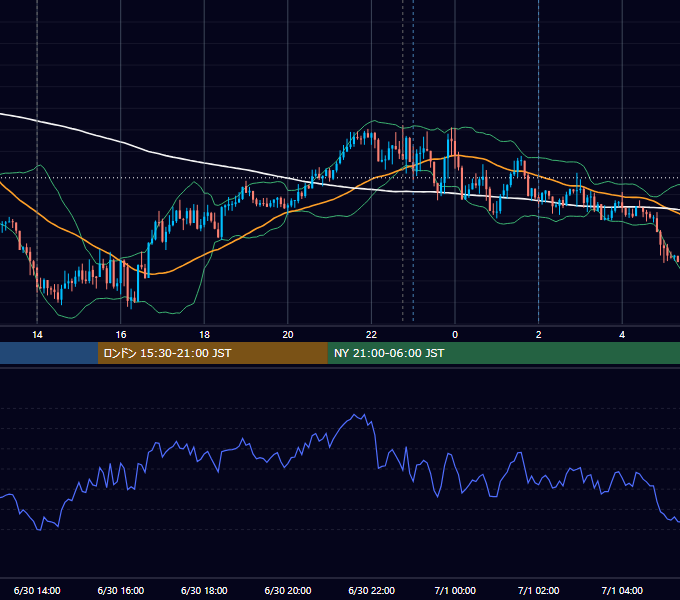Click the 7/1 04:00 time label

622,590
